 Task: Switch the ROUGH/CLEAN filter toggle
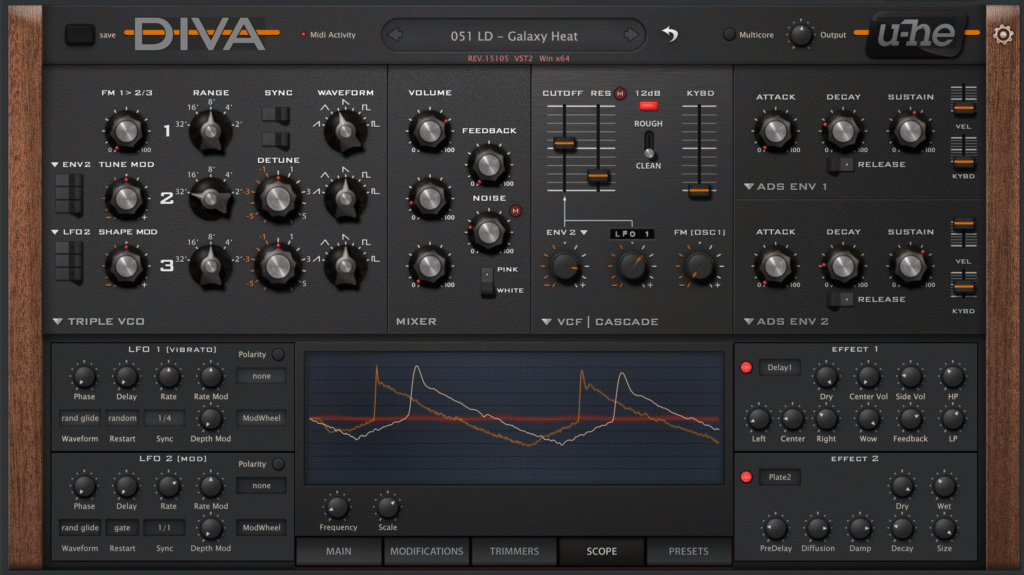point(648,144)
